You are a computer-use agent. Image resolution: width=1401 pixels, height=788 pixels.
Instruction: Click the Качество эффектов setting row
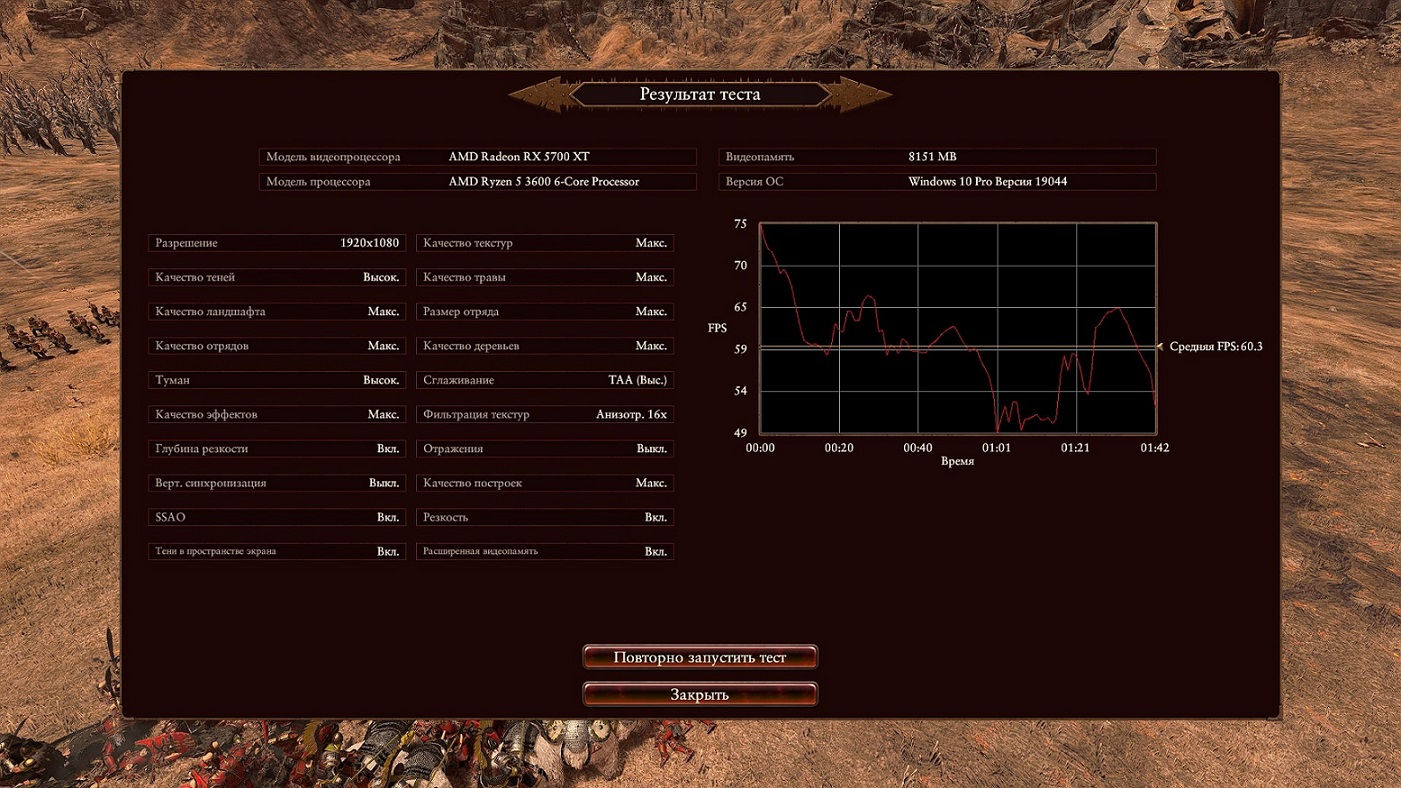(x=277, y=414)
